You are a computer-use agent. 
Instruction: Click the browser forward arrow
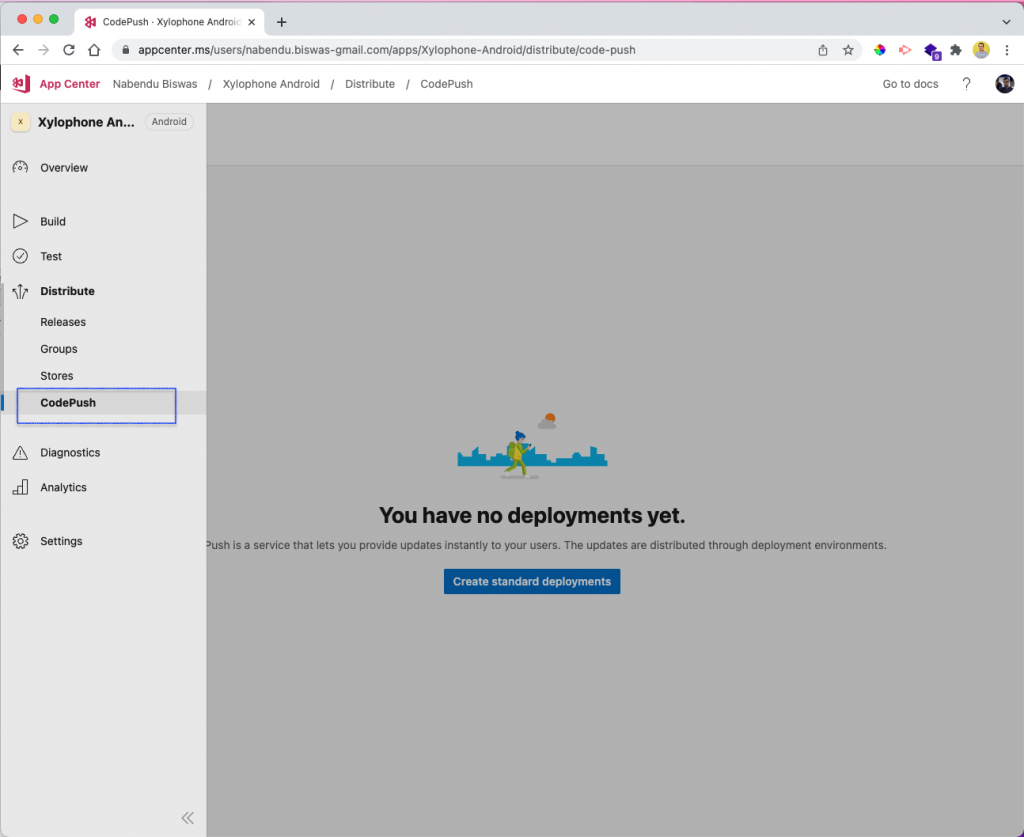click(43, 50)
